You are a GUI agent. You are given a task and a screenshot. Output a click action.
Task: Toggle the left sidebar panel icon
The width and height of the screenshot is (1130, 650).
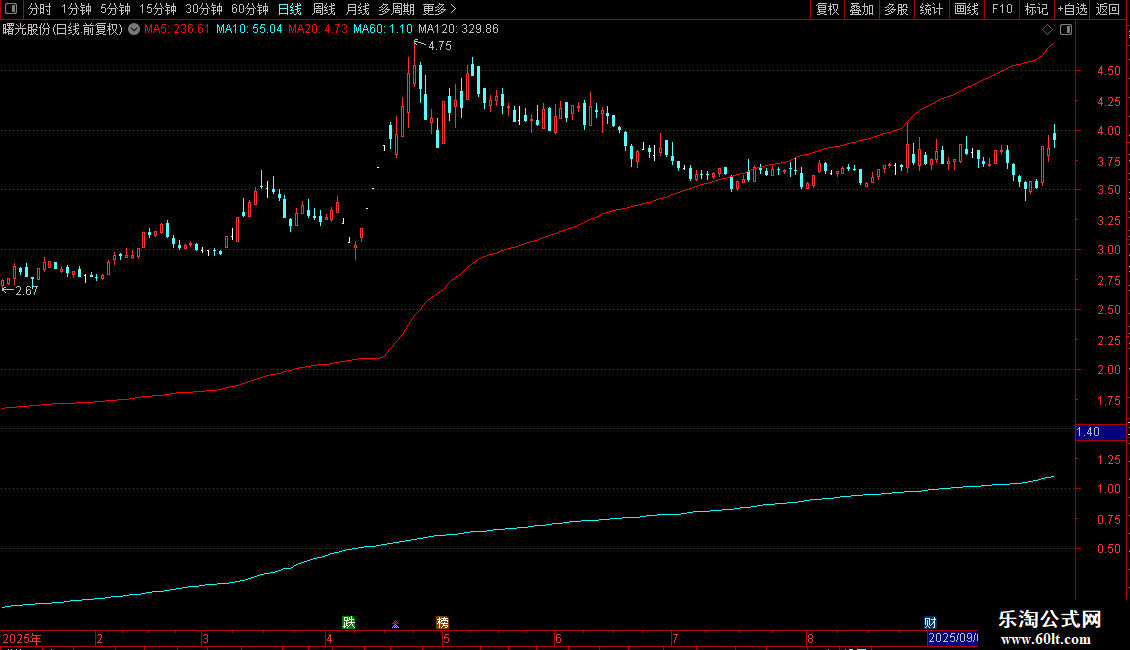pyautogui.click(x=11, y=9)
